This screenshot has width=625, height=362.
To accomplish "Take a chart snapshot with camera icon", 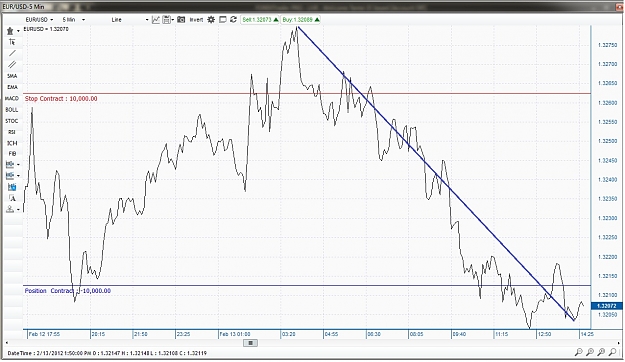I will [181, 20].
